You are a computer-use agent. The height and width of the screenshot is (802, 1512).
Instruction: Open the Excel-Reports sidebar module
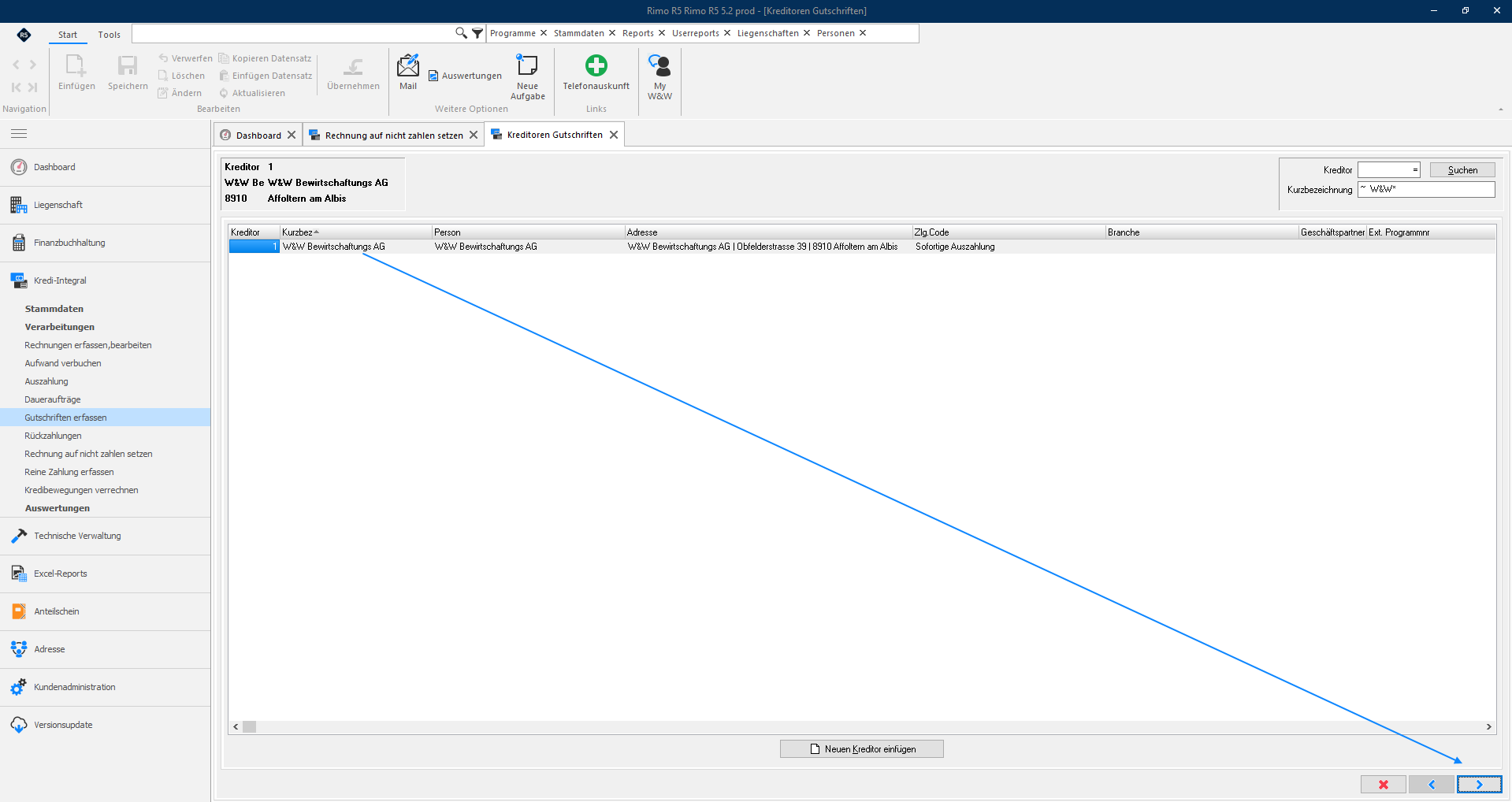[x=106, y=574]
